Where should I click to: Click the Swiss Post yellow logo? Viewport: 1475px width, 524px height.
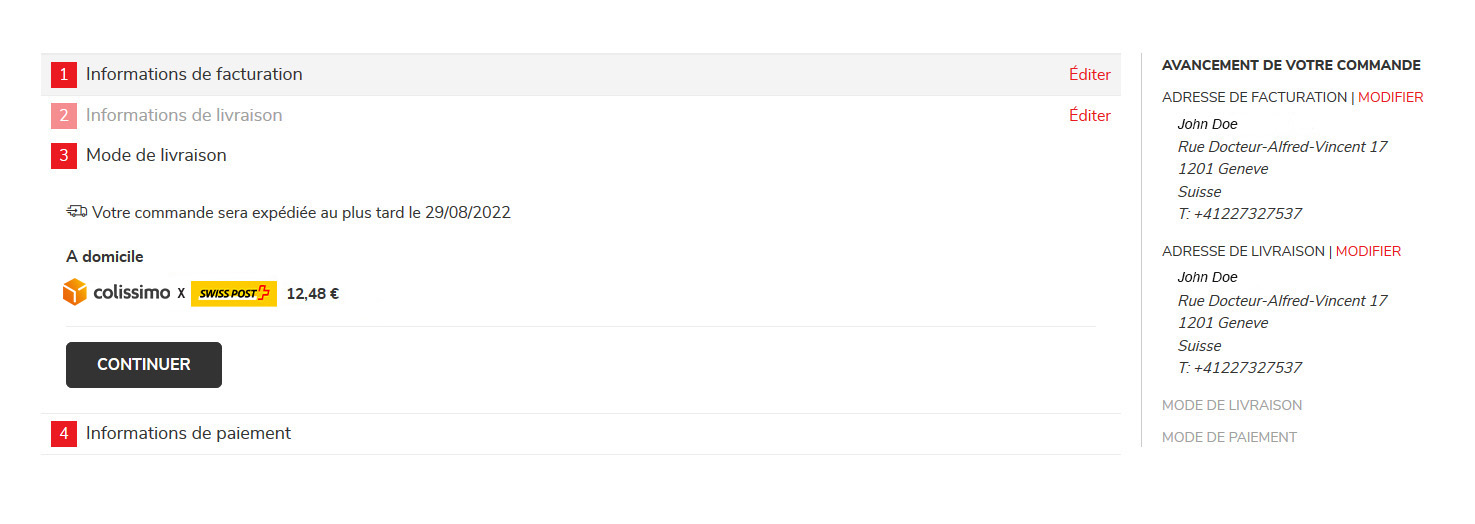pos(233,293)
